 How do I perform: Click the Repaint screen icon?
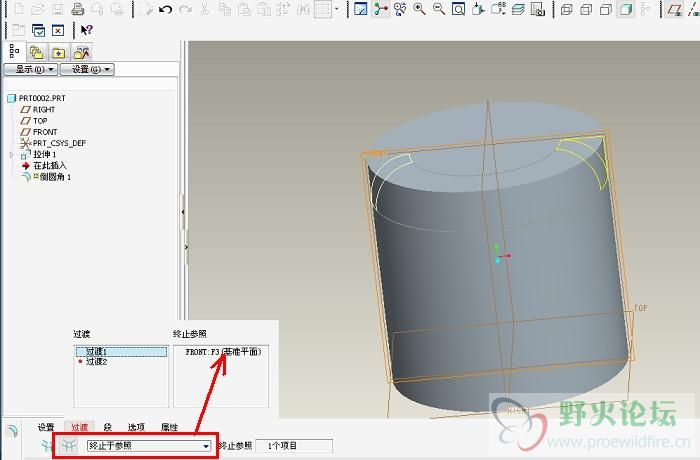click(x=360, y=8)
